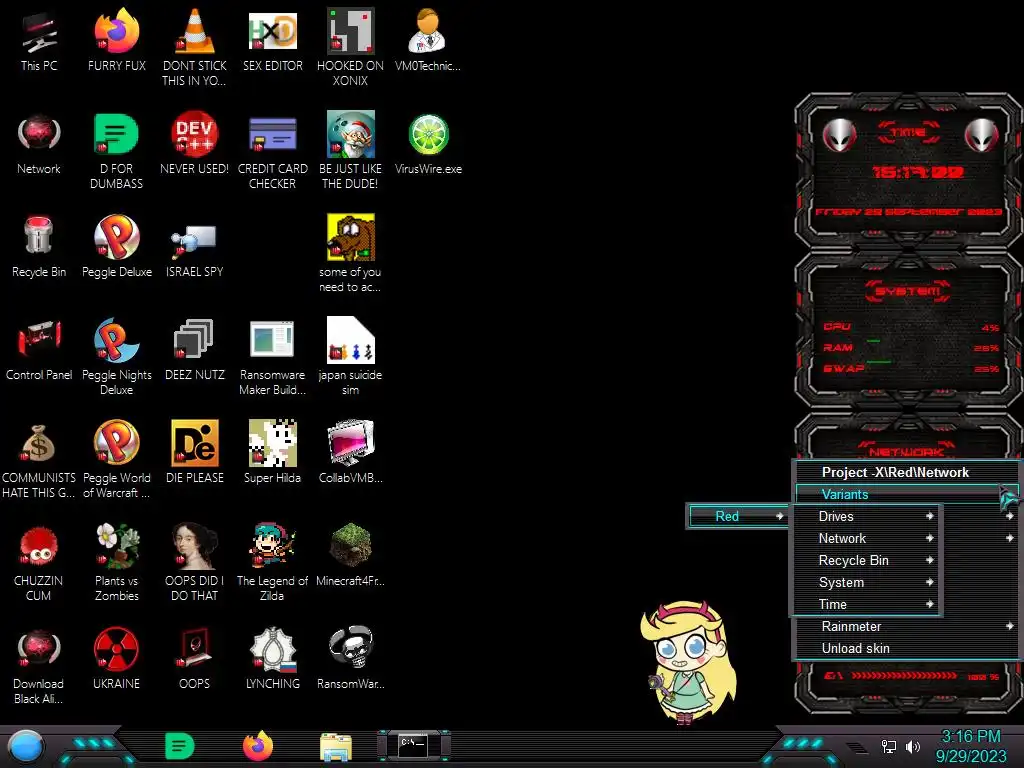Open the taskbar clock showing 3:16 PM

coord(970,746)
